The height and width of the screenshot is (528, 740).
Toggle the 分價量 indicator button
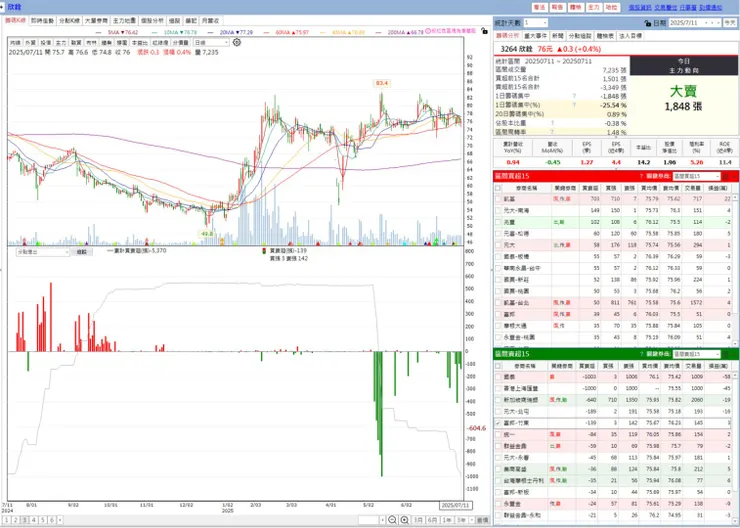[x=181, y=42]
